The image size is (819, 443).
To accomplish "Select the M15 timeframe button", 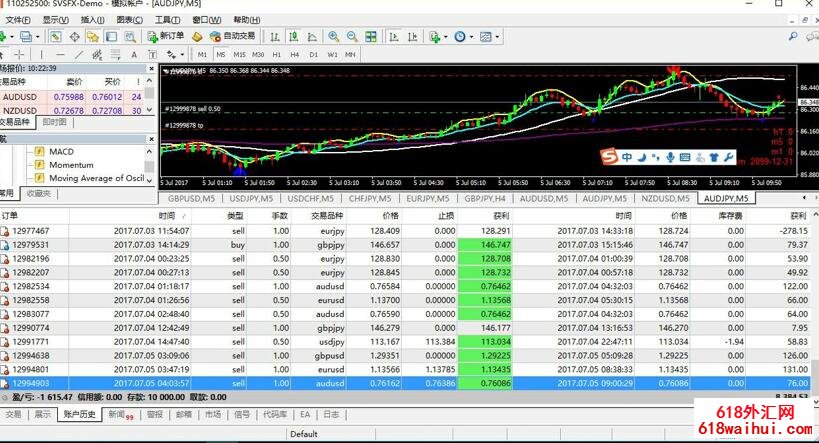I will coord(239,54).
